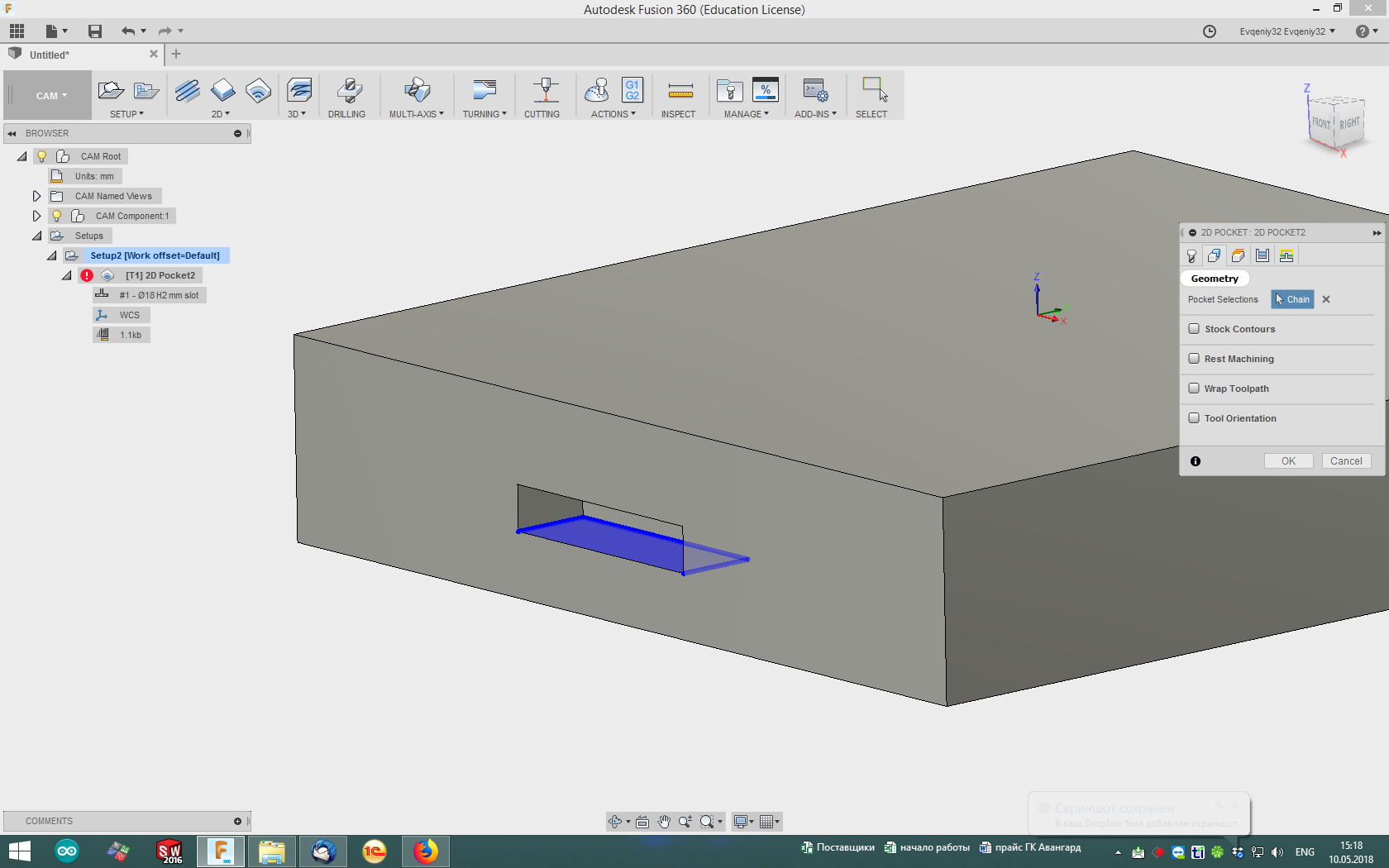Screen dimensions: 1389x868
Task: Open Firefox from the Windows taskbar
Action: coord(426,851)
